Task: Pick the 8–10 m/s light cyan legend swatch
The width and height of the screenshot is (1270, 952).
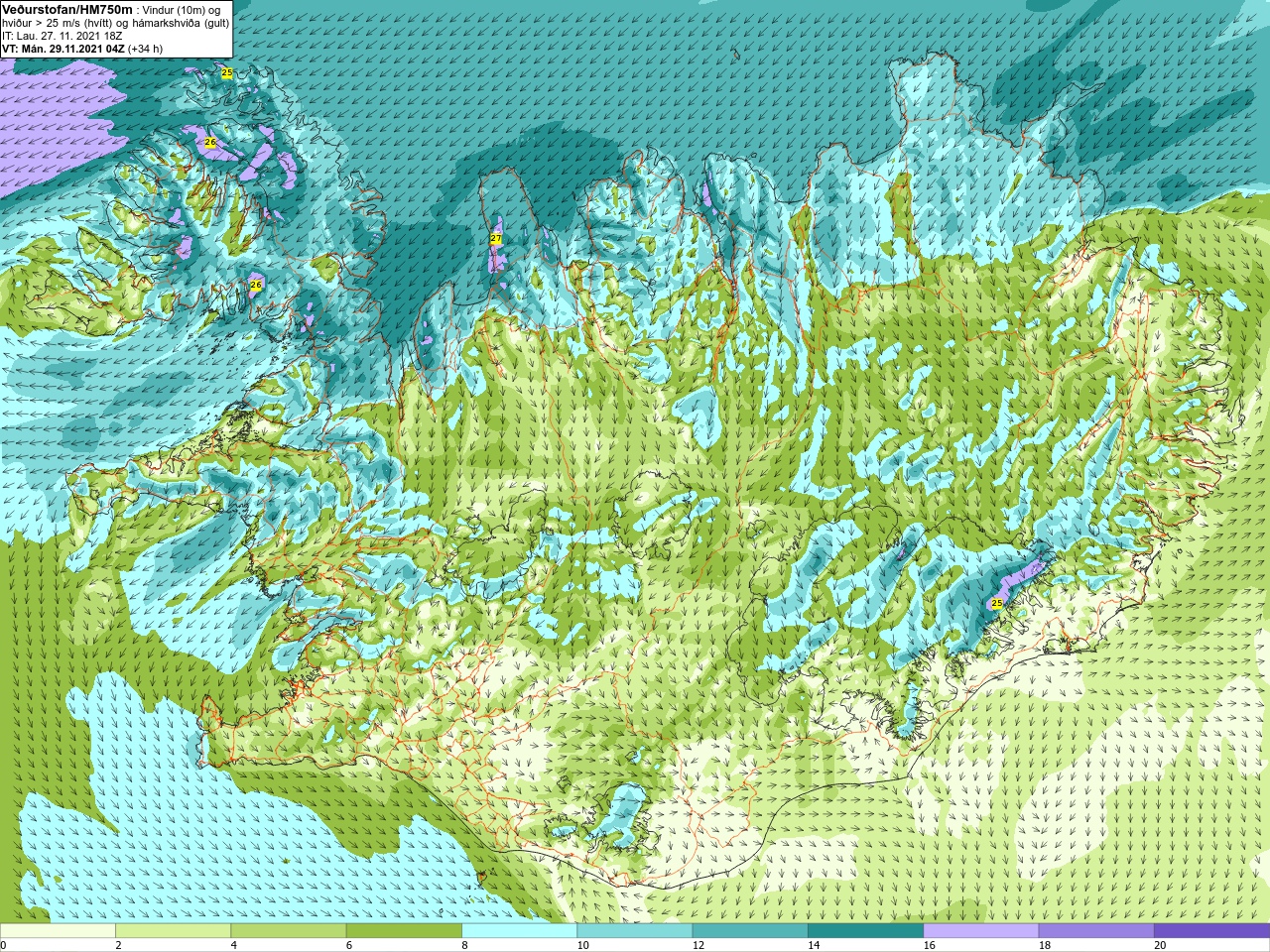Action: pos(519,931)
